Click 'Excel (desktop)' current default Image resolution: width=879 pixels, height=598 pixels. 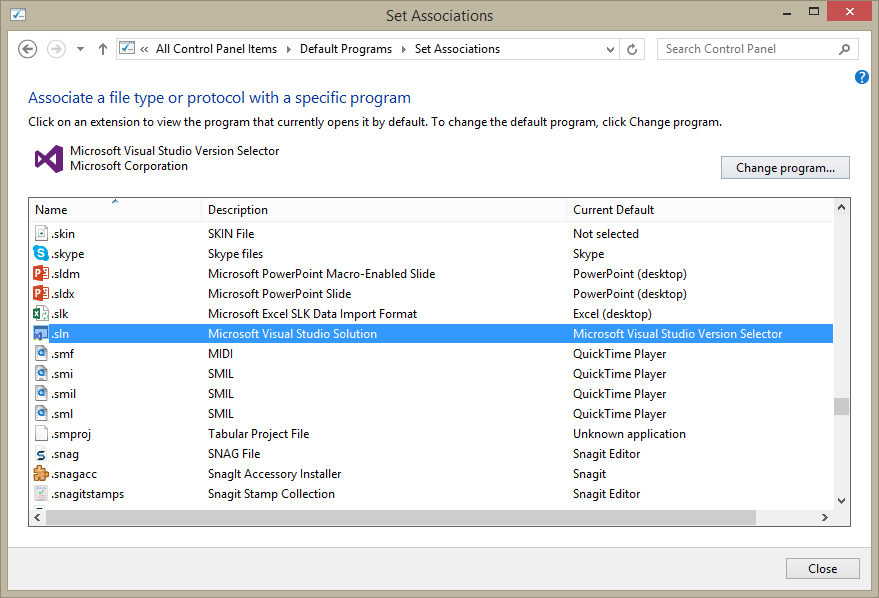[612, 314]
